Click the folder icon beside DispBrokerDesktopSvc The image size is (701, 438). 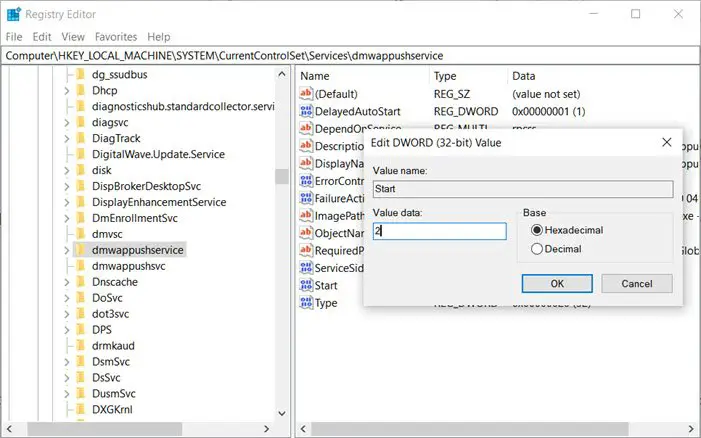(80, 186)
